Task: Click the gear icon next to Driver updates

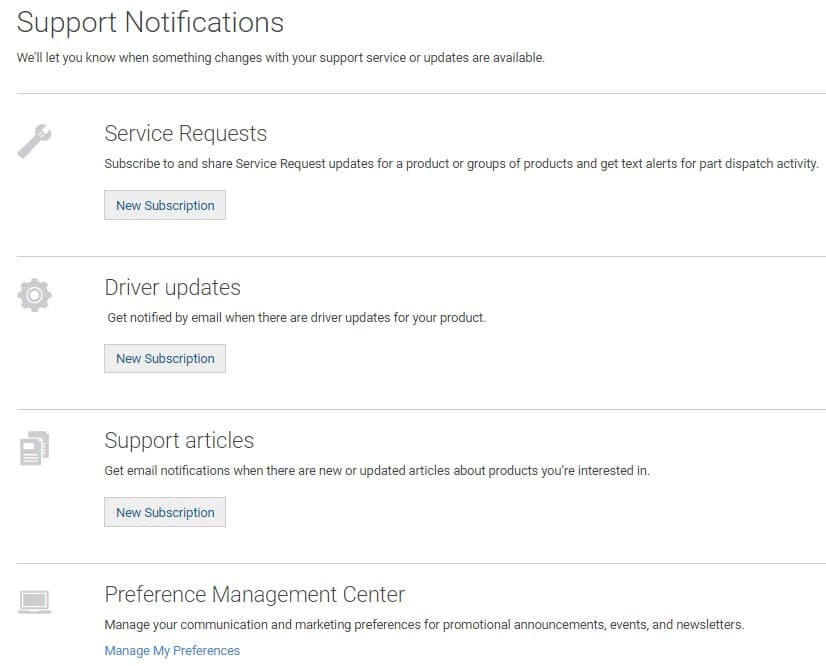Action: (x=34, y=294)
